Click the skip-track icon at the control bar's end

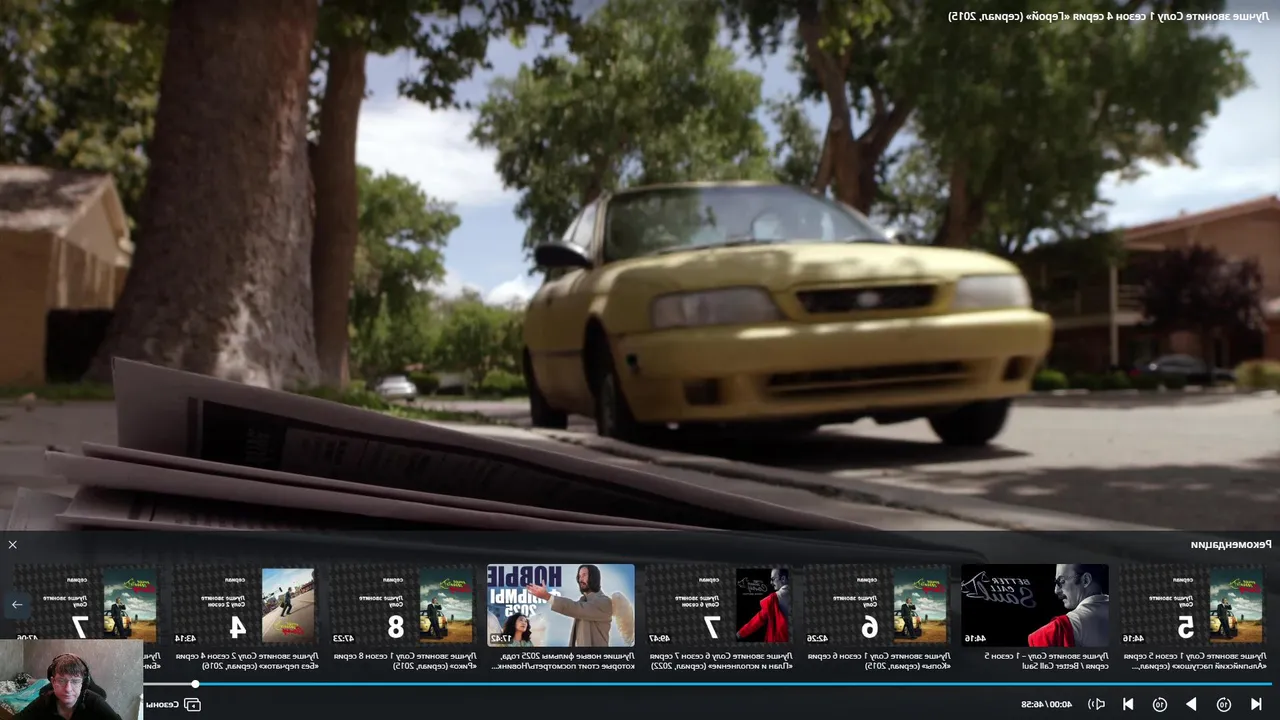[1256, 704]
